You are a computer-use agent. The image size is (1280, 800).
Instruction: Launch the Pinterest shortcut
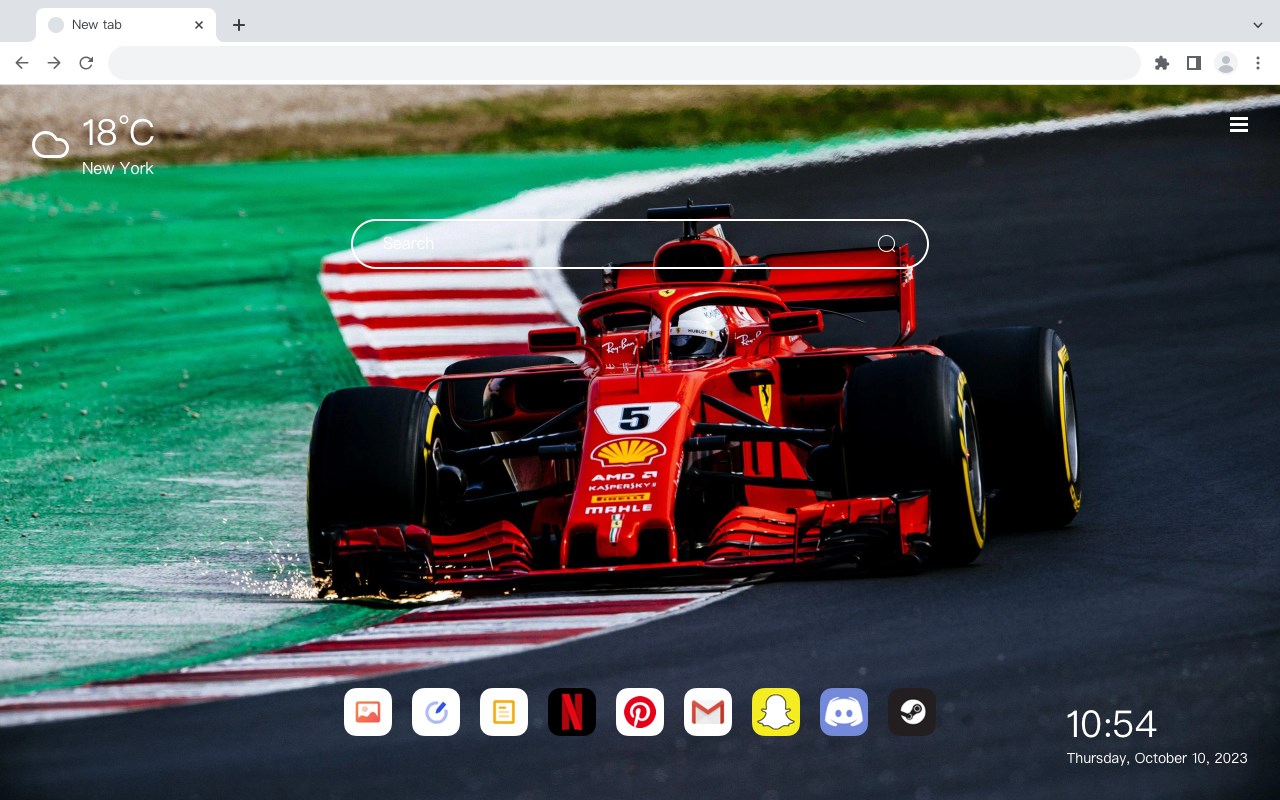(640, 712)
